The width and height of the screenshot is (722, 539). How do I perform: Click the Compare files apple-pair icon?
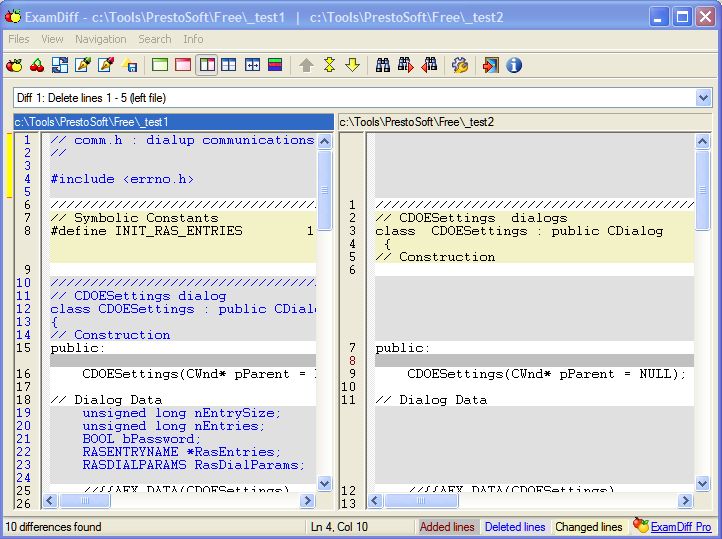click(14, 65)
